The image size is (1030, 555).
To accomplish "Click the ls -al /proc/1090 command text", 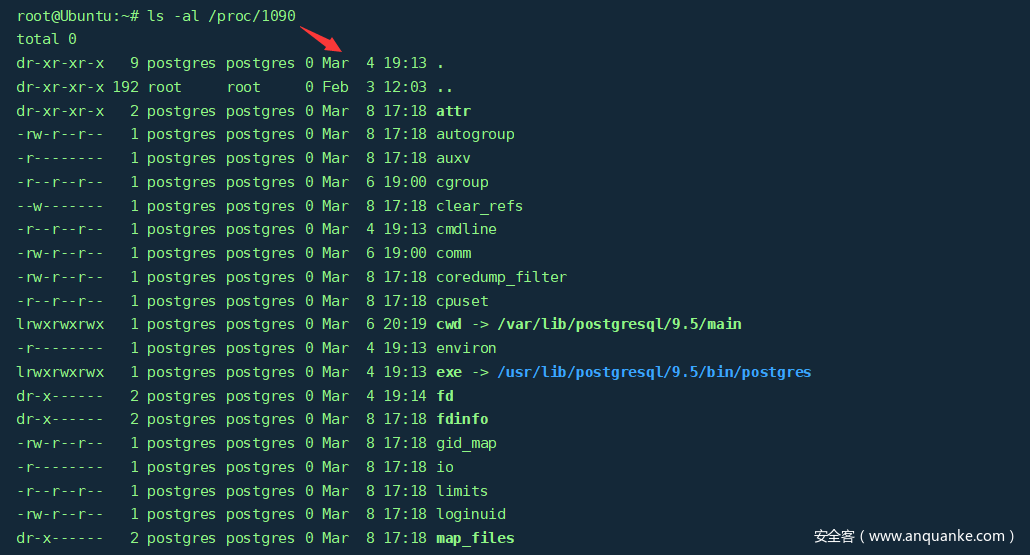I will tap(221, 15).
